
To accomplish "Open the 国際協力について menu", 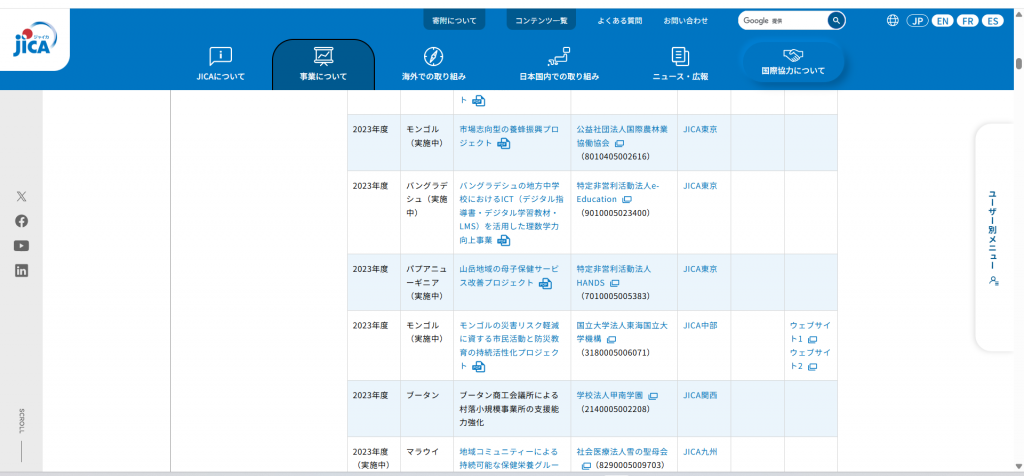I will (793, 62).
